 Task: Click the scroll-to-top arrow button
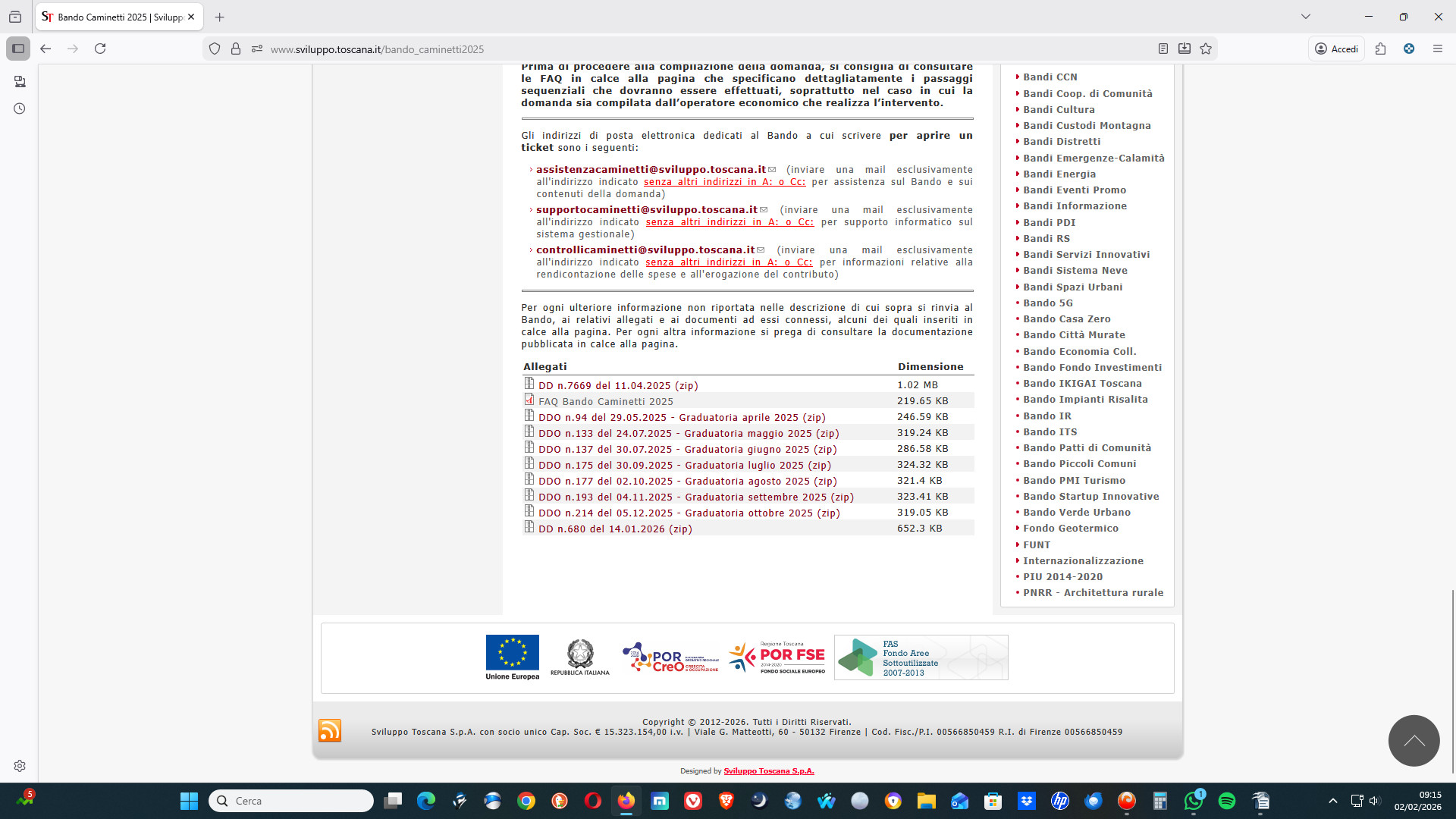pyautogui.click(x=1414, y=741)
